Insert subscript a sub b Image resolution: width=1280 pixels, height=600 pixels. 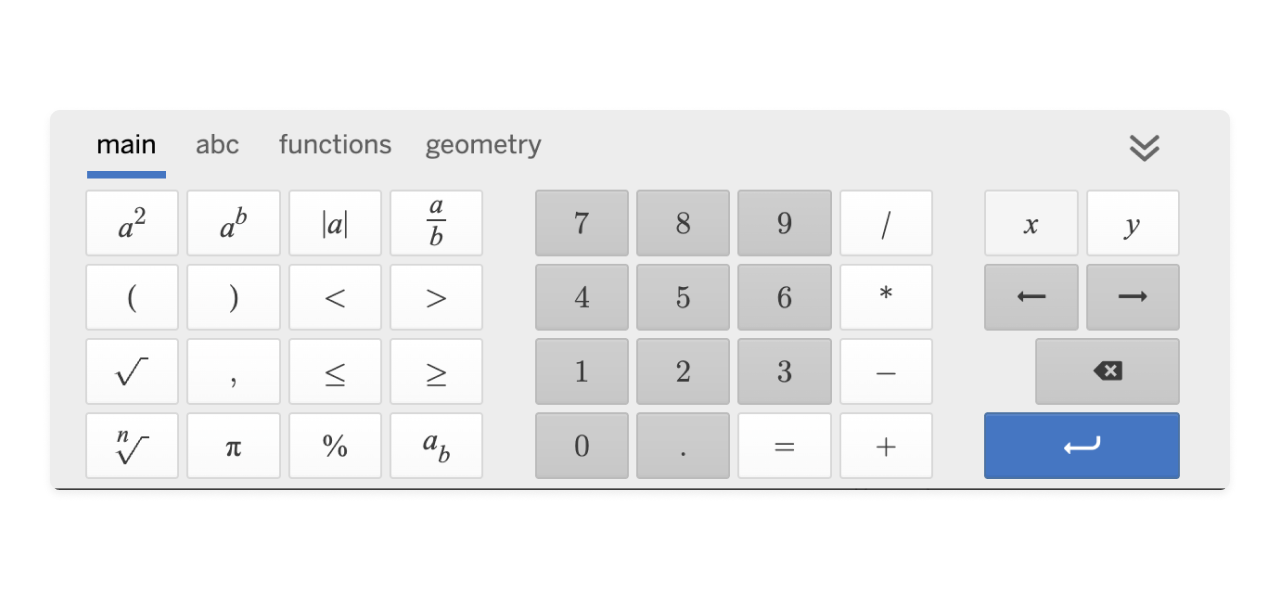click(436, 446)
